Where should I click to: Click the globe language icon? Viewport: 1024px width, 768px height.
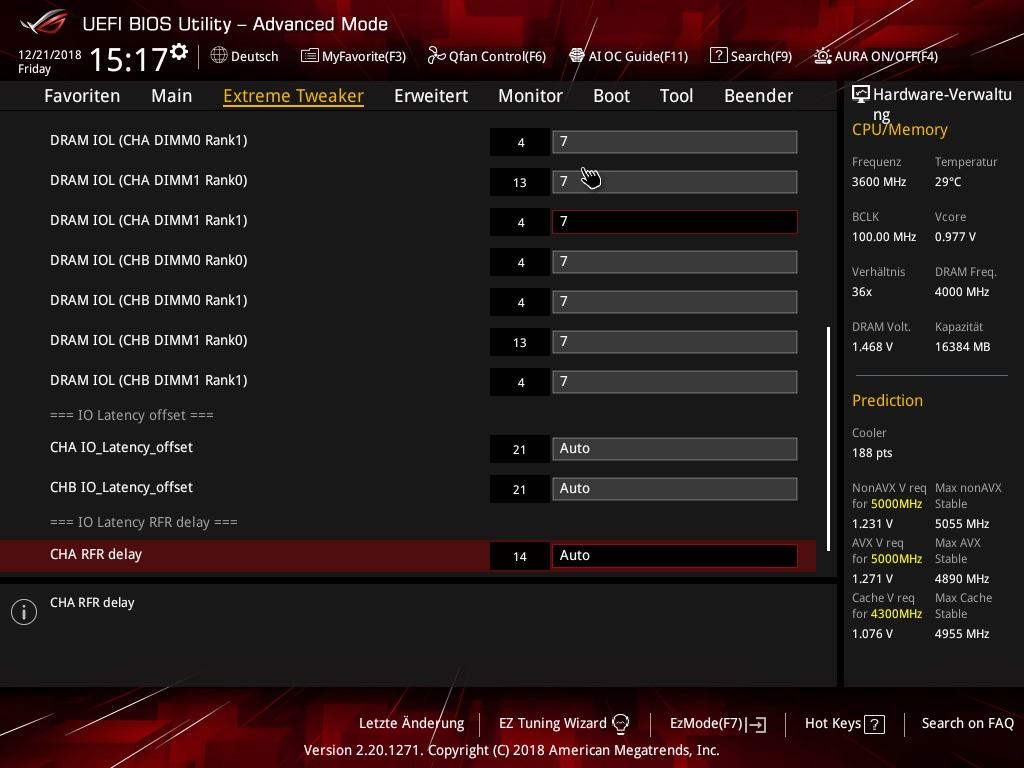(x=219, y=56)
